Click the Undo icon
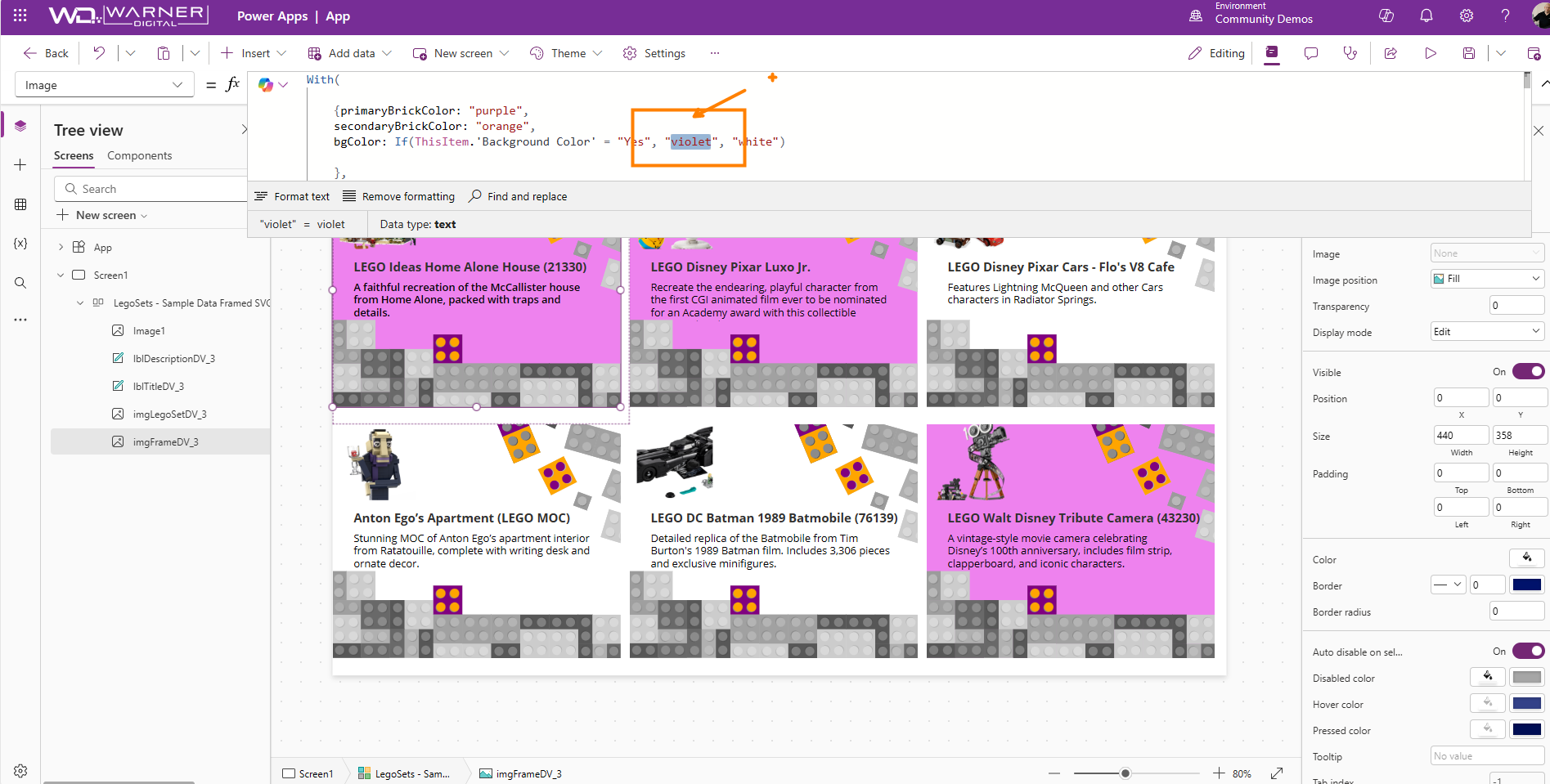 99,53
